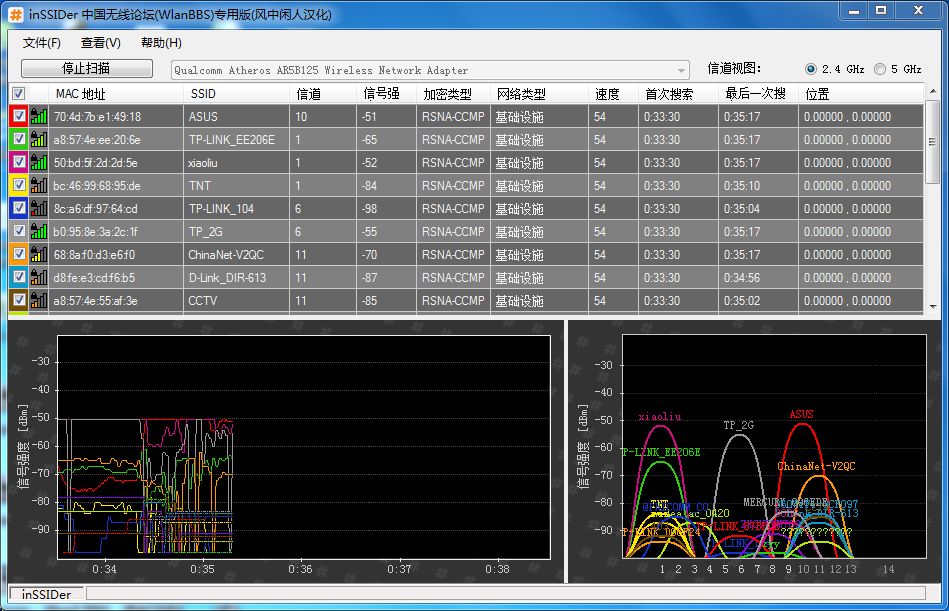Click the signal icon in the TP-LINK_104 row

pyautogui.click(x=39, y=208)
